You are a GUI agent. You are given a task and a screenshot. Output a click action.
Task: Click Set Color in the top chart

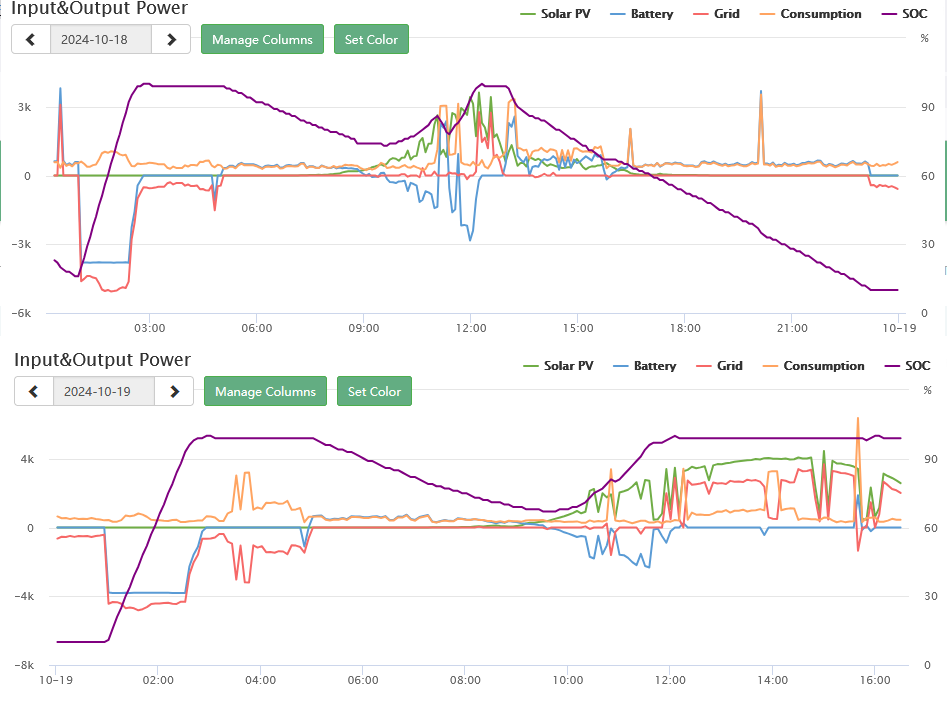coord(371,40)
